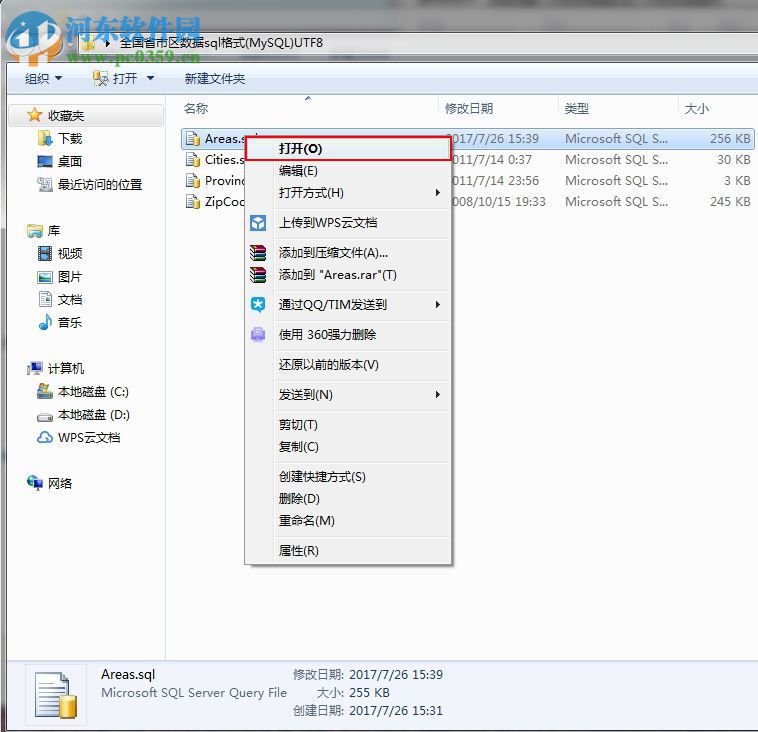Choose Add to "Areas.rar" menu entry

348,275
